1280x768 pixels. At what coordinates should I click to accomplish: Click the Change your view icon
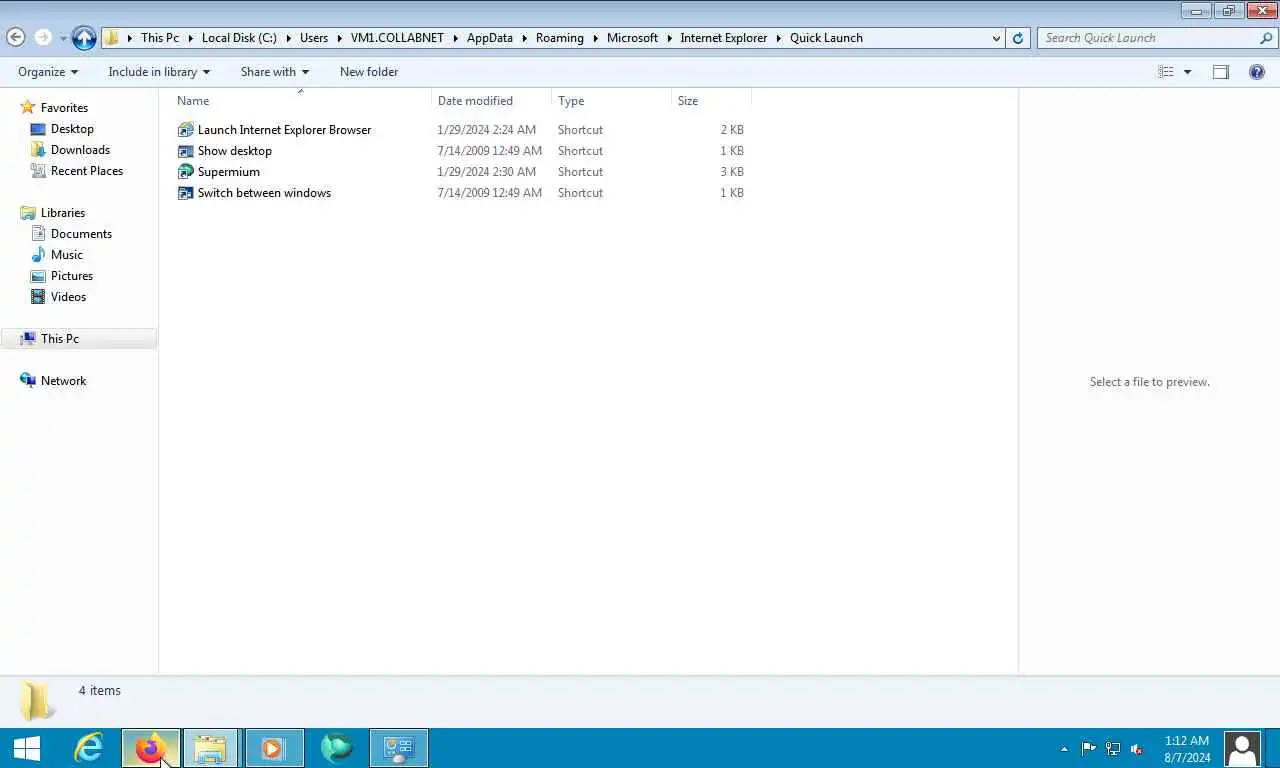point(1166,72)
